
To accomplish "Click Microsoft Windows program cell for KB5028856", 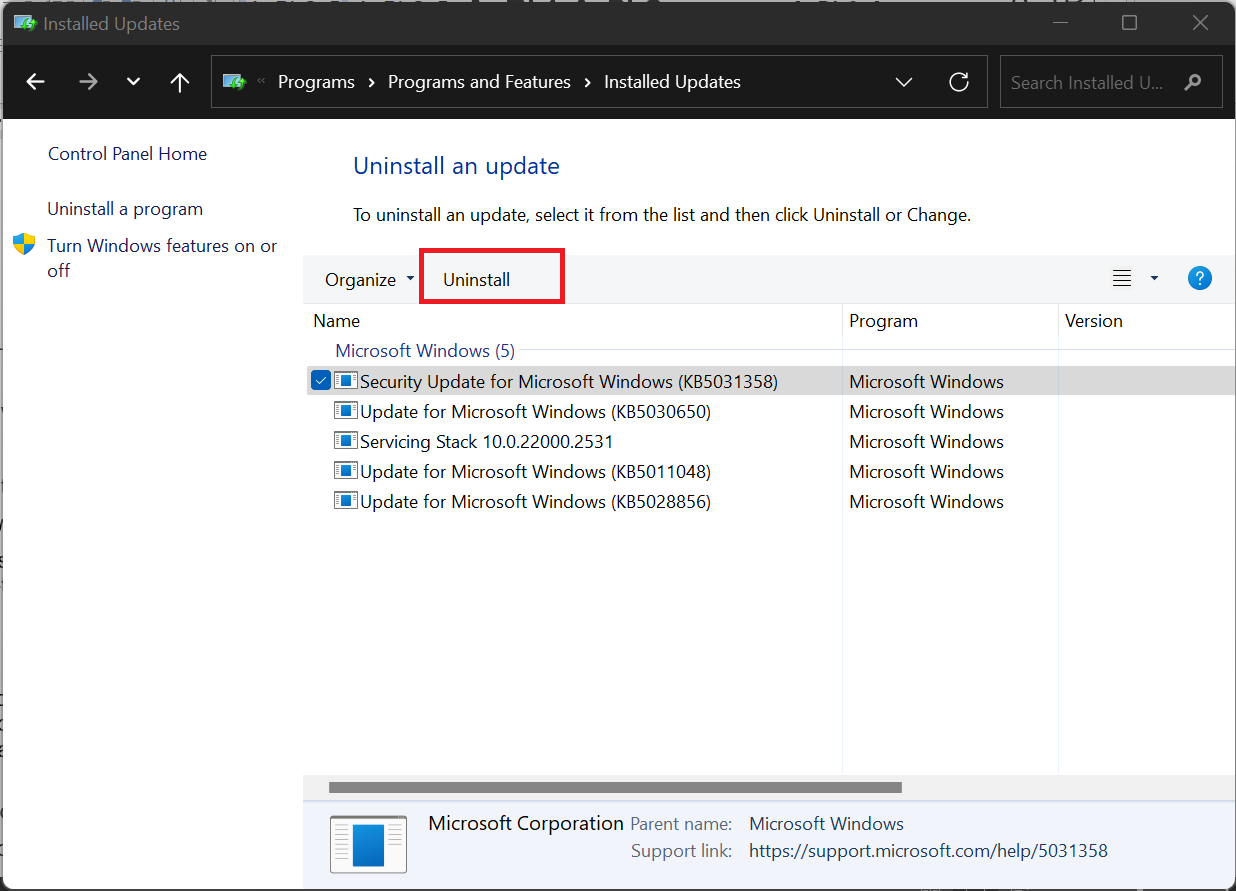I will click(926, 501).
